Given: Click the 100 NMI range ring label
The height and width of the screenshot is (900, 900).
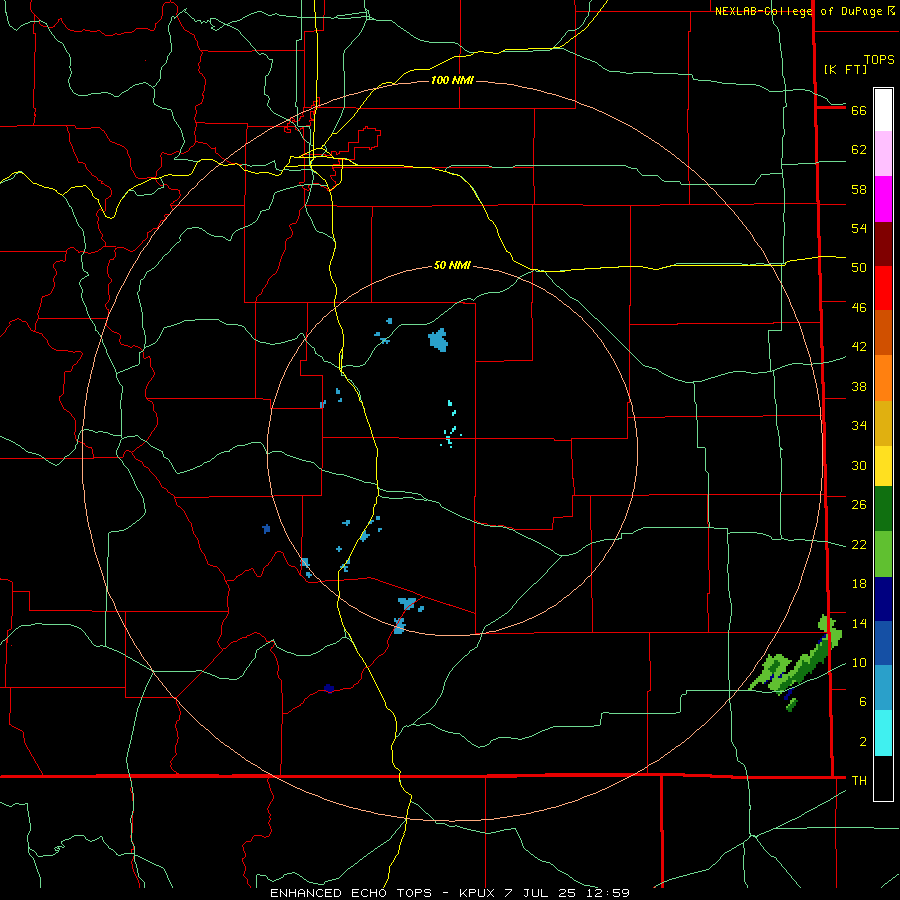Looking at the screenshot, I should pyautogui.click(x=452, y=80).
